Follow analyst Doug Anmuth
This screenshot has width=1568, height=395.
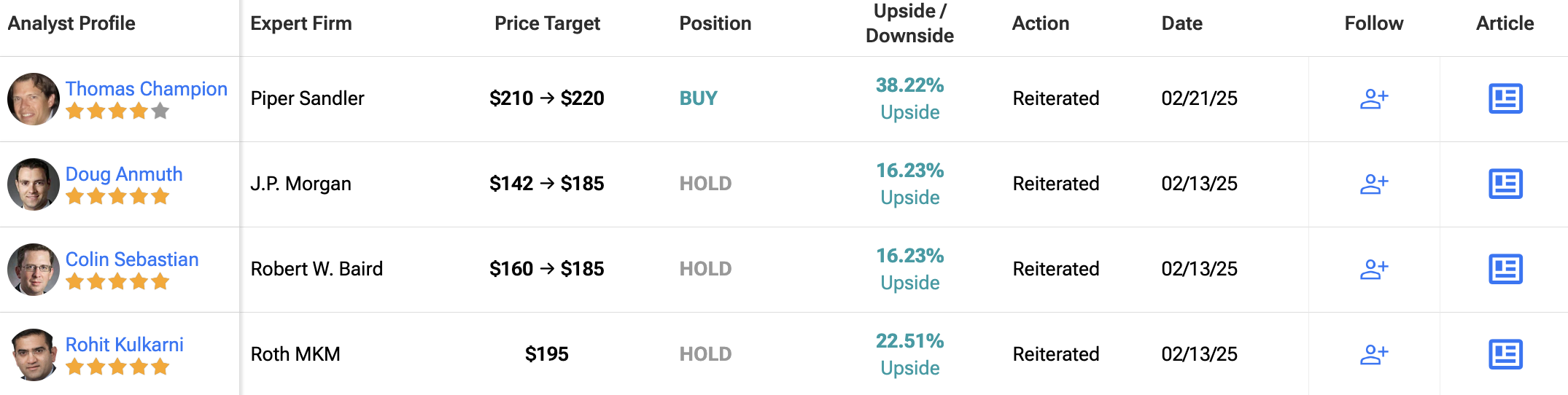click(x=1374, y=184)
